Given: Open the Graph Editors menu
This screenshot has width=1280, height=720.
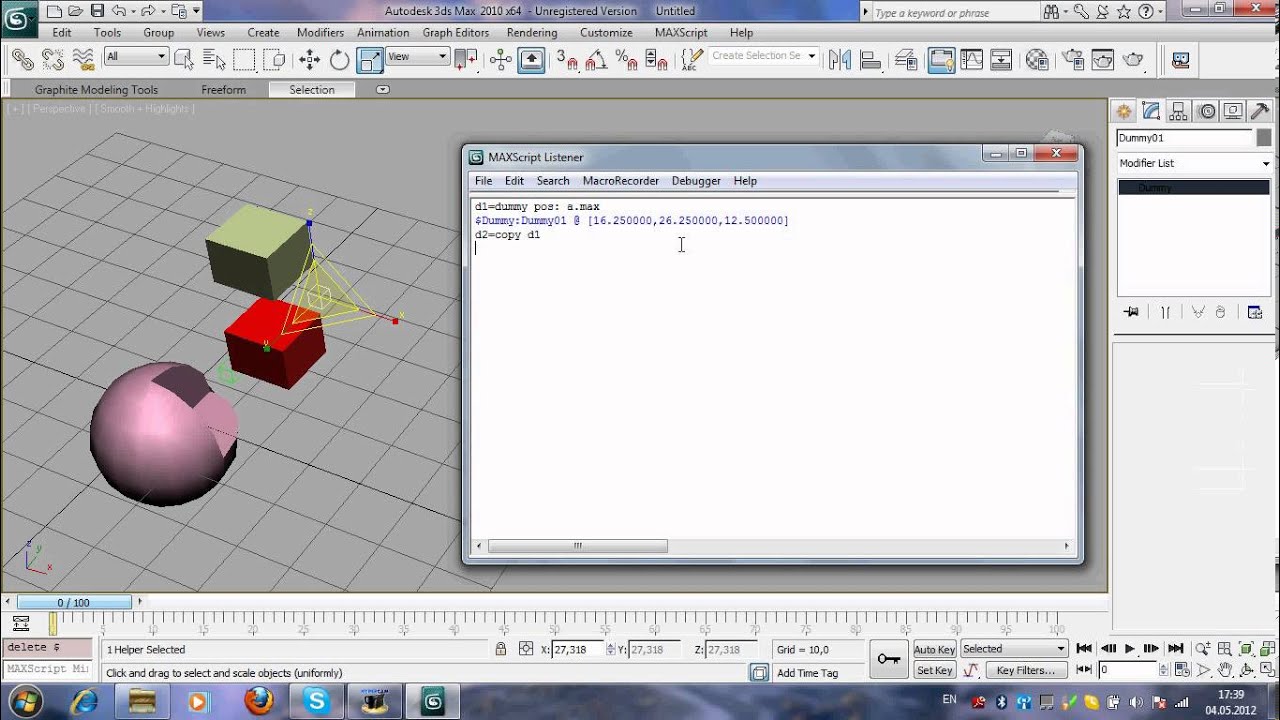Looking at the screenshot, I should [456, 32].
